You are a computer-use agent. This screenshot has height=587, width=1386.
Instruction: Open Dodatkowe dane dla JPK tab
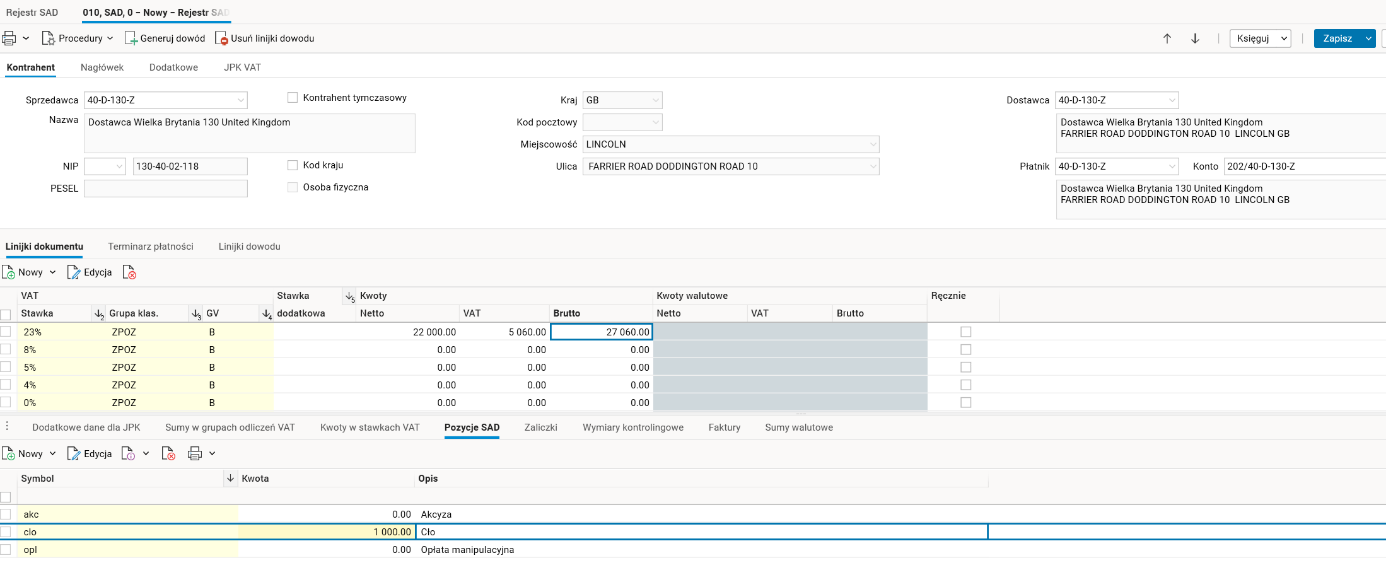coord(86,427)
